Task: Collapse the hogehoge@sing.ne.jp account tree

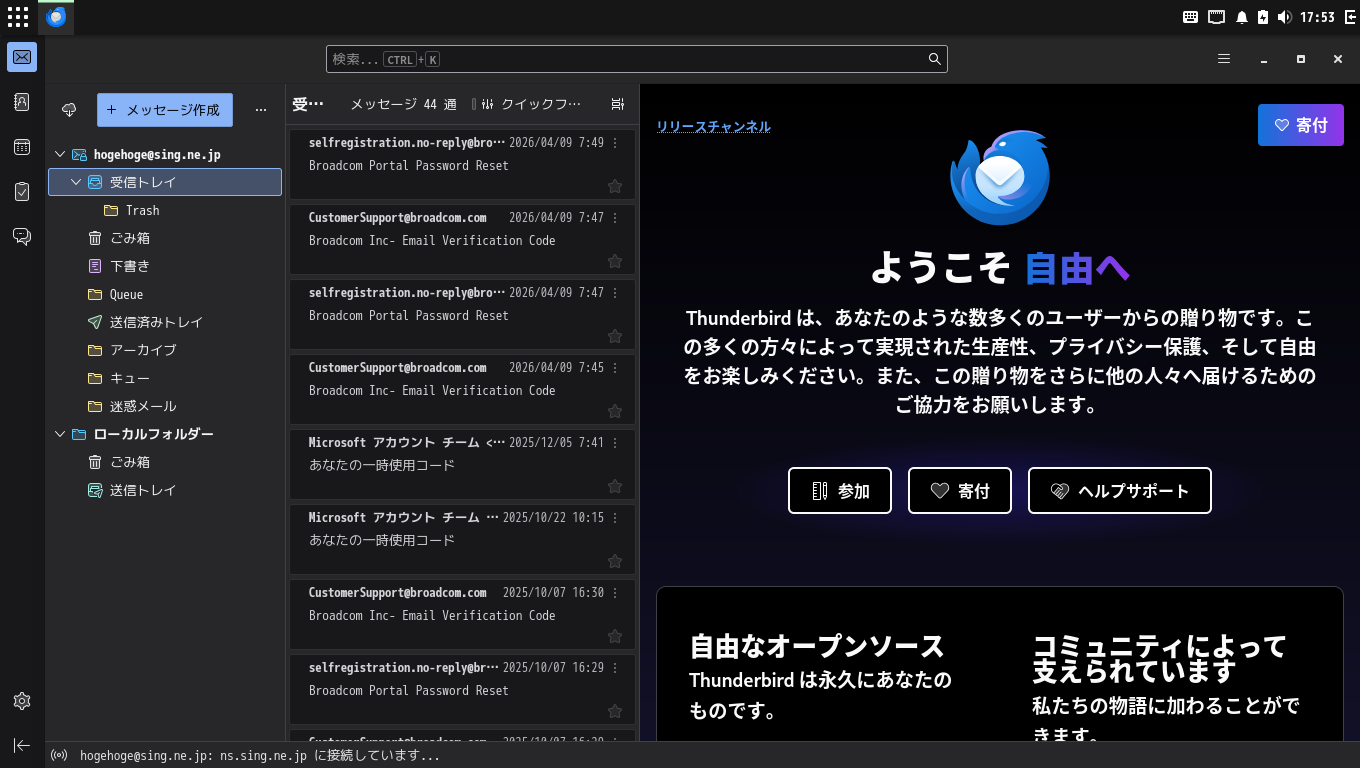Action: [x=60, y=154]
